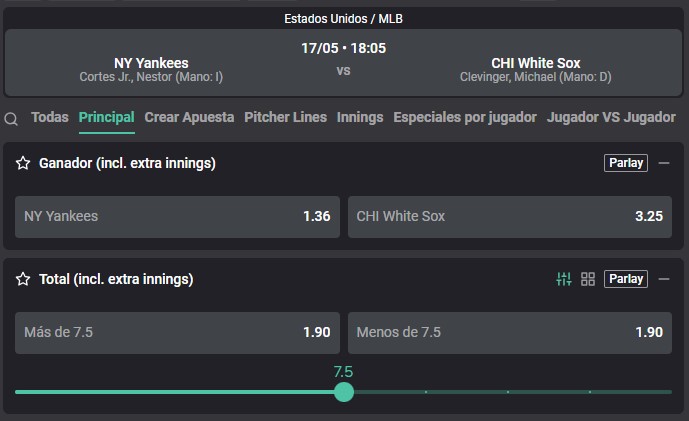
Task: Open Especiales por jugador tab
Action: pos(465,117)
